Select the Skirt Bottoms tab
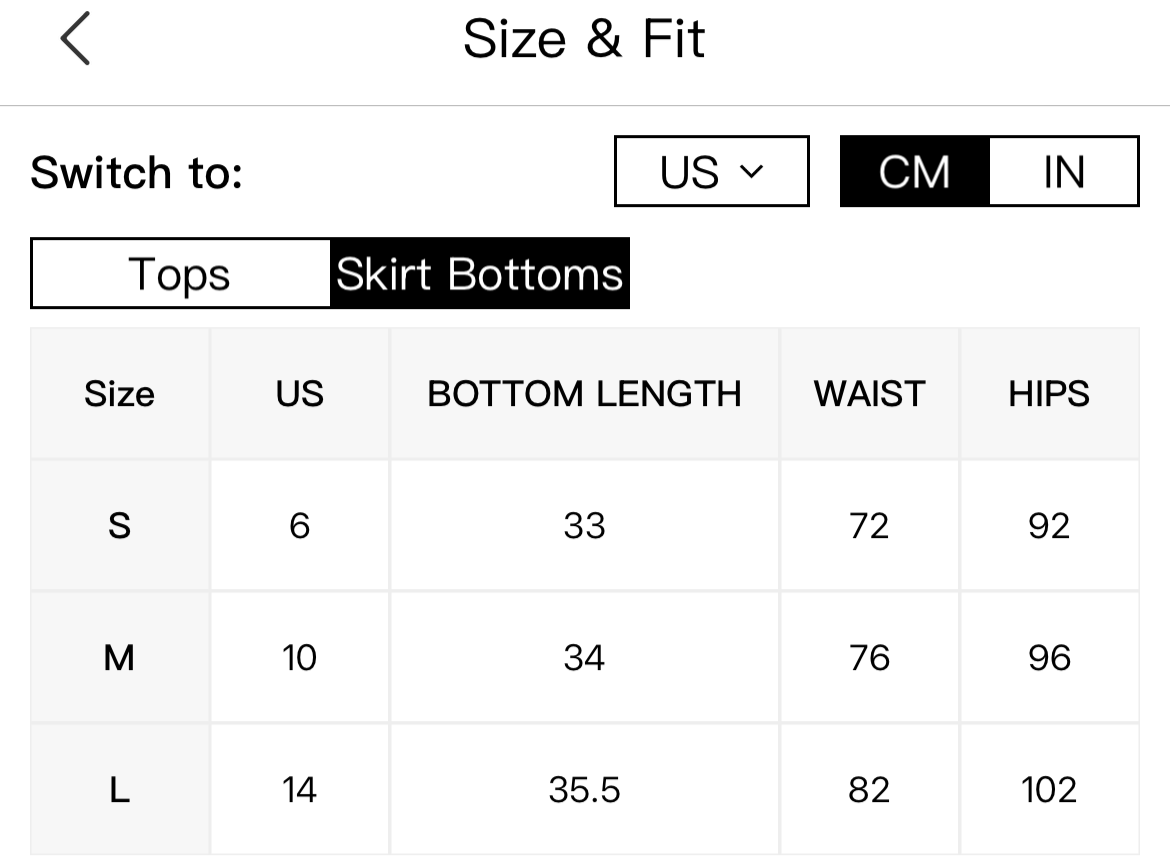This screenshot has width=1170, height=859. click(x=480, y=273)
